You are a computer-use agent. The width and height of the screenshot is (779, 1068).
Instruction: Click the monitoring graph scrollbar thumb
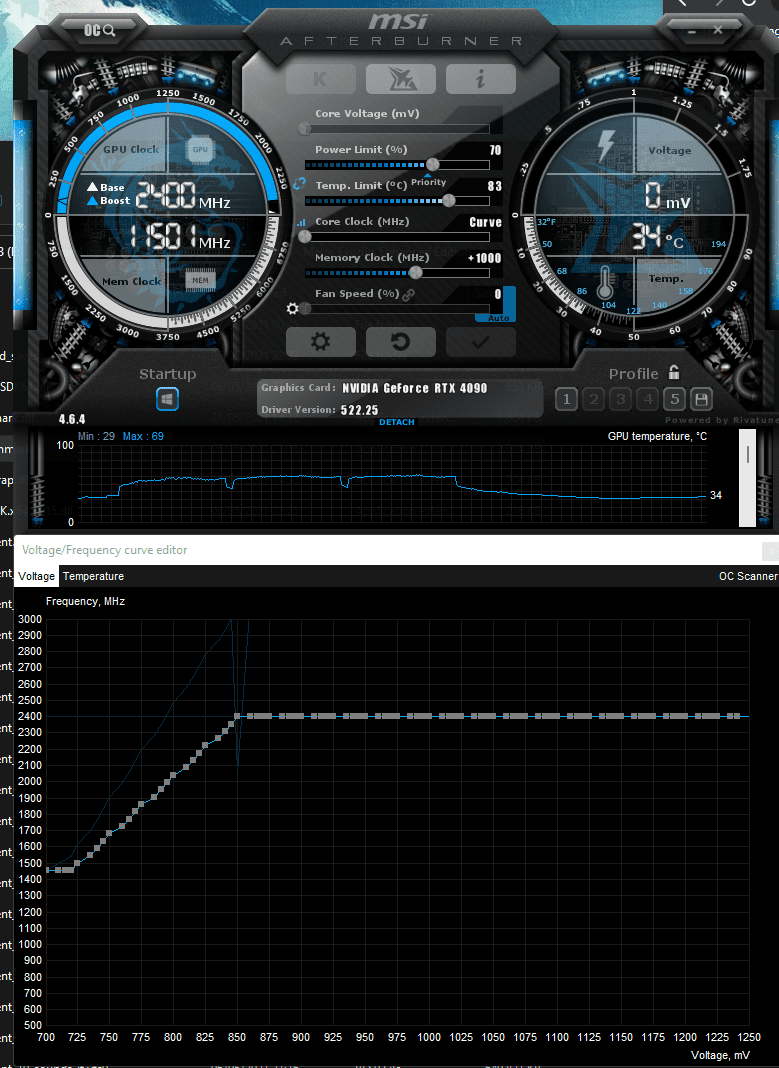point(748,454)
